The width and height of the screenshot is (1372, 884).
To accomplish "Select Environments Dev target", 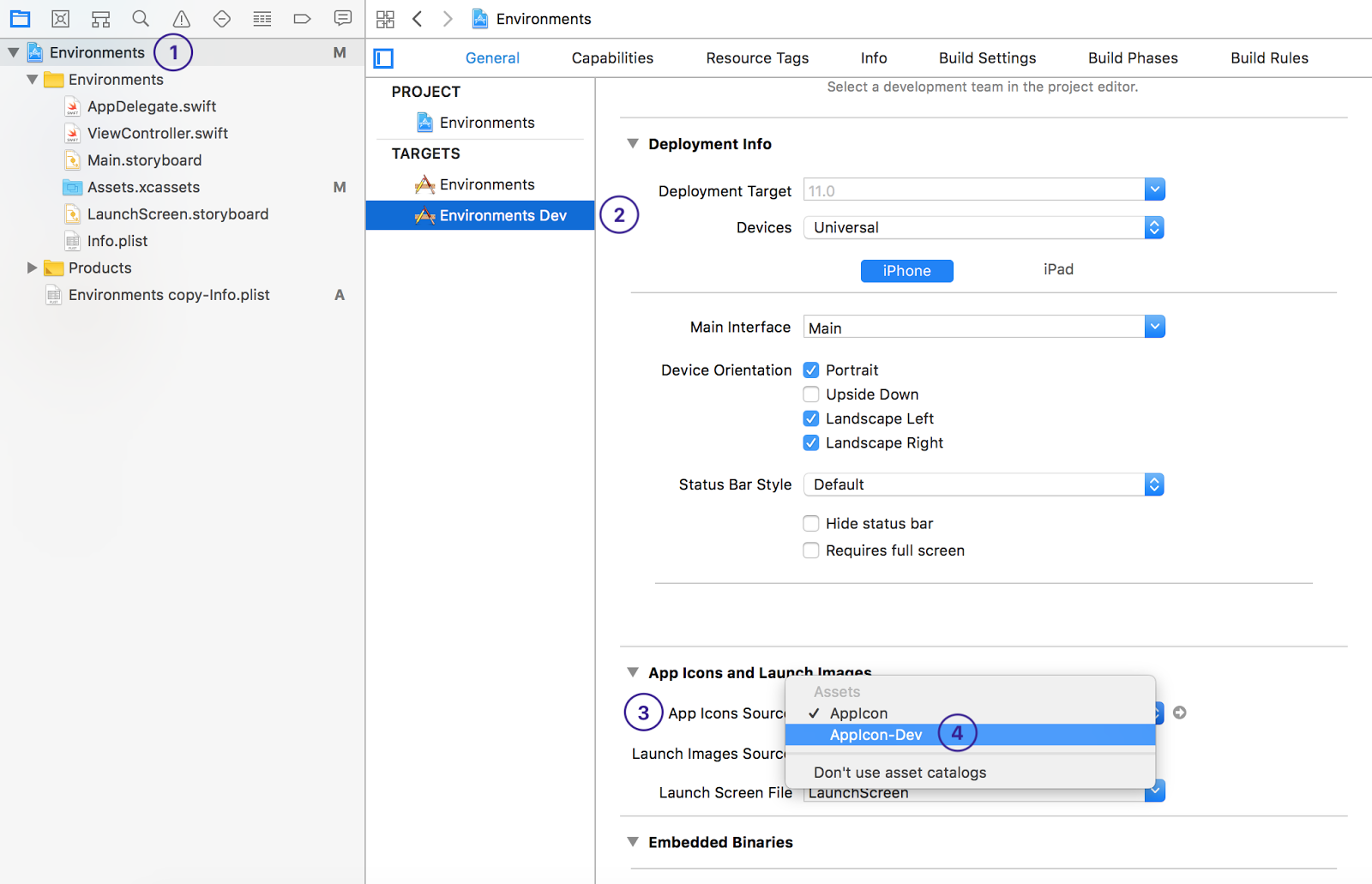I will [x=480, y=215].
